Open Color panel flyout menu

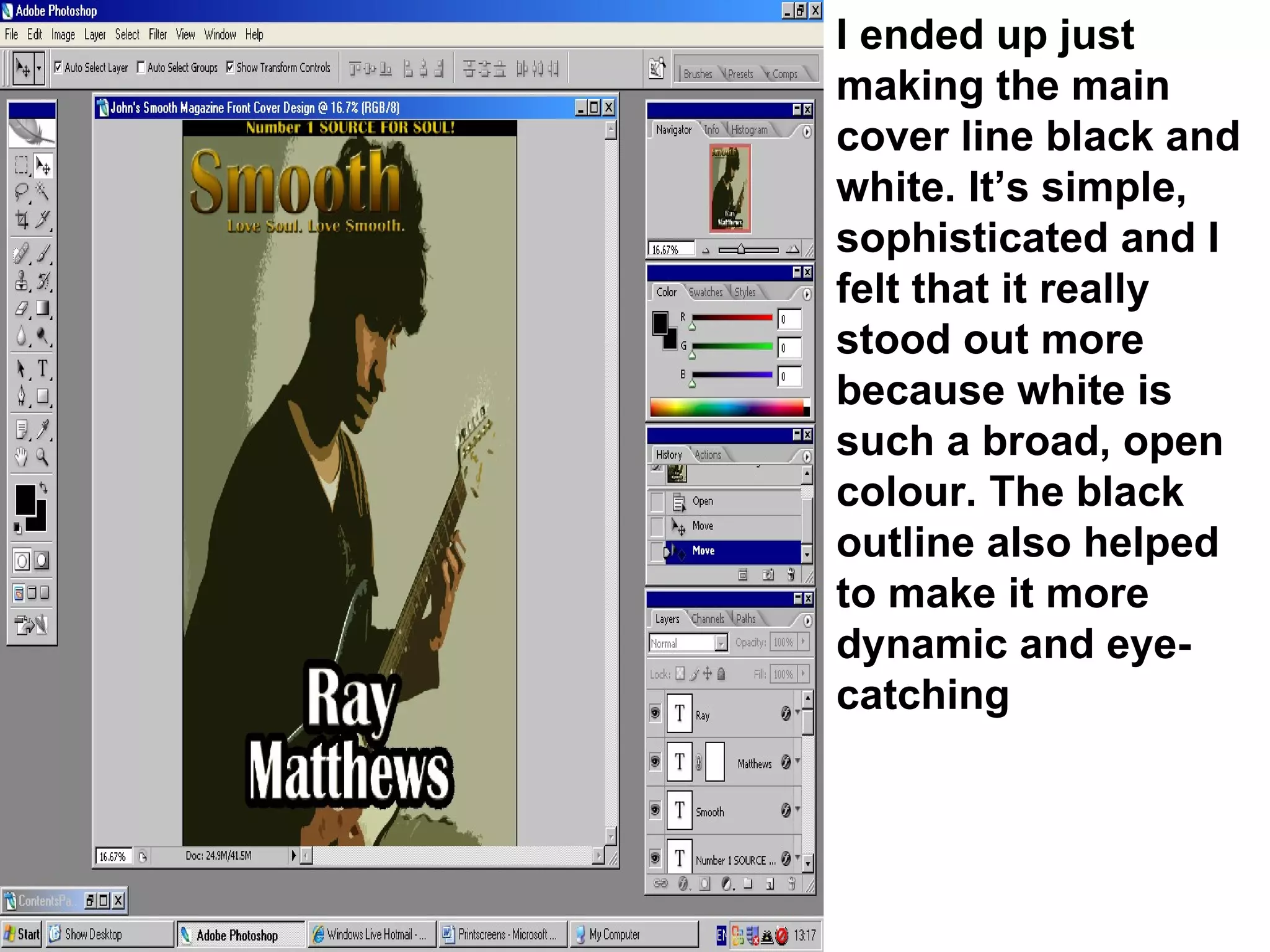tap(806, 294)
